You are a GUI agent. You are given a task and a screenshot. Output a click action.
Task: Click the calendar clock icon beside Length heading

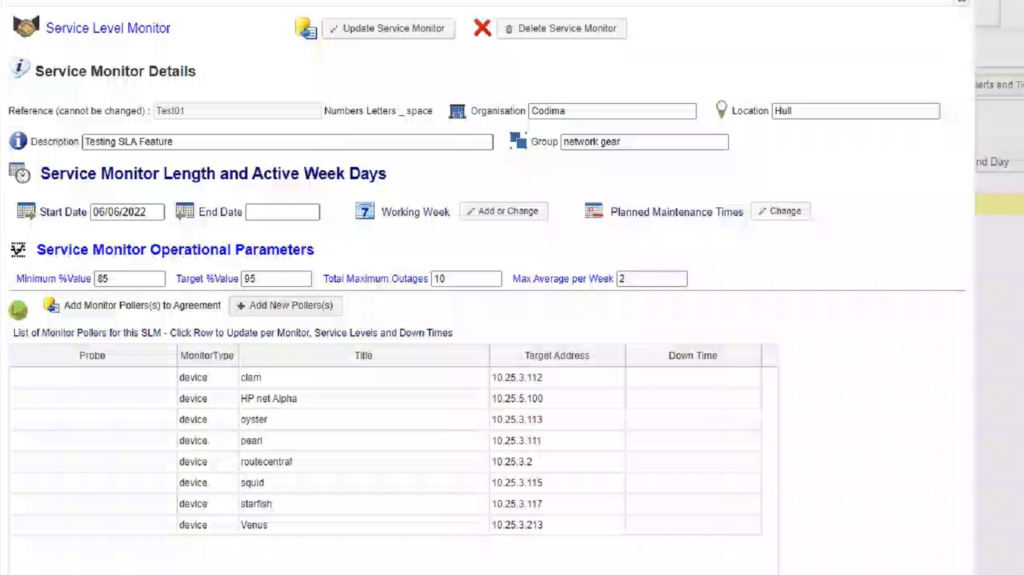pyautogui.click(x=20, y=172)
